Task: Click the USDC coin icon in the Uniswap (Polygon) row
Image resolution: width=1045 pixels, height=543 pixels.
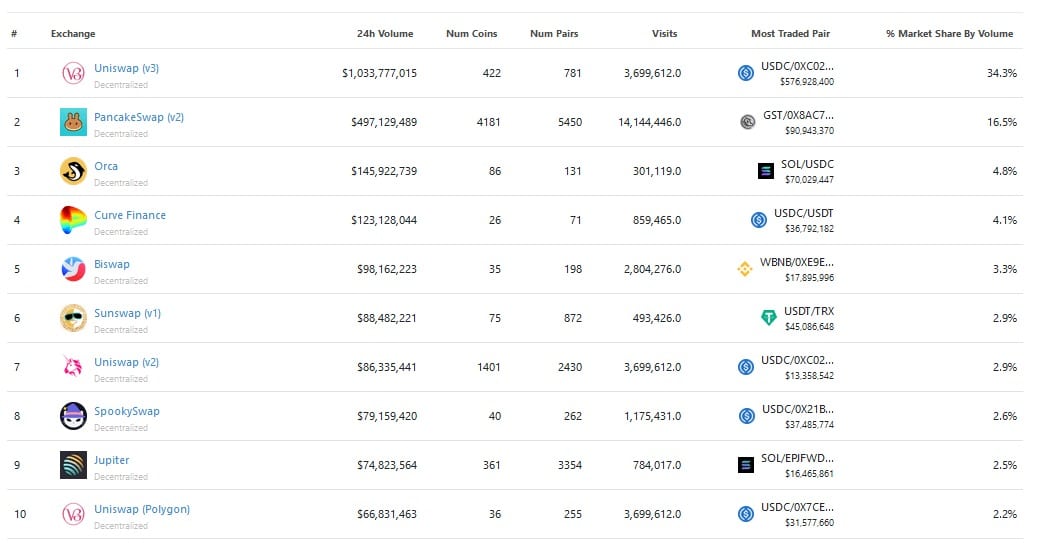Action: [746, 514]
